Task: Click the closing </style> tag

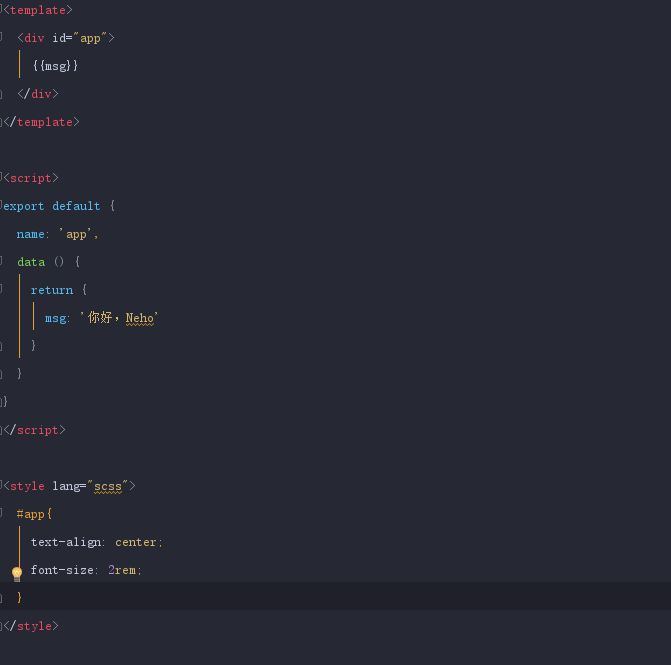Action: tap(32, 626)
